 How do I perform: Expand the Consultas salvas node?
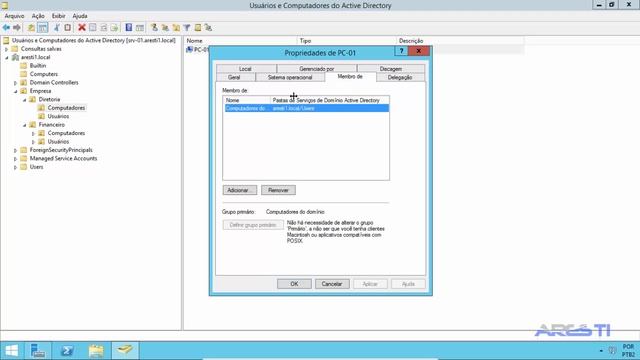(7, 49)
